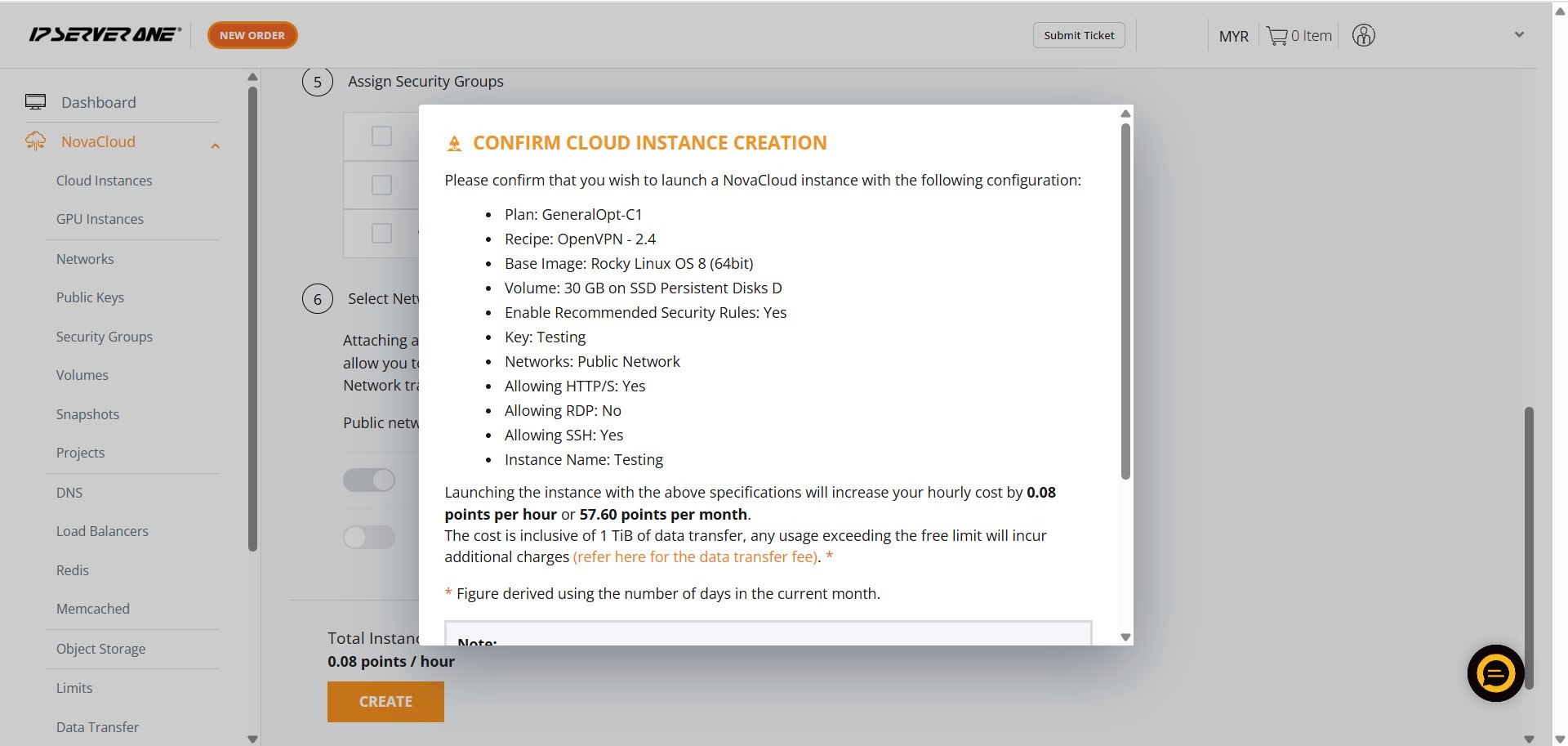
Task: Toggle the enabled public network switch
Action: tap(369, 480)
